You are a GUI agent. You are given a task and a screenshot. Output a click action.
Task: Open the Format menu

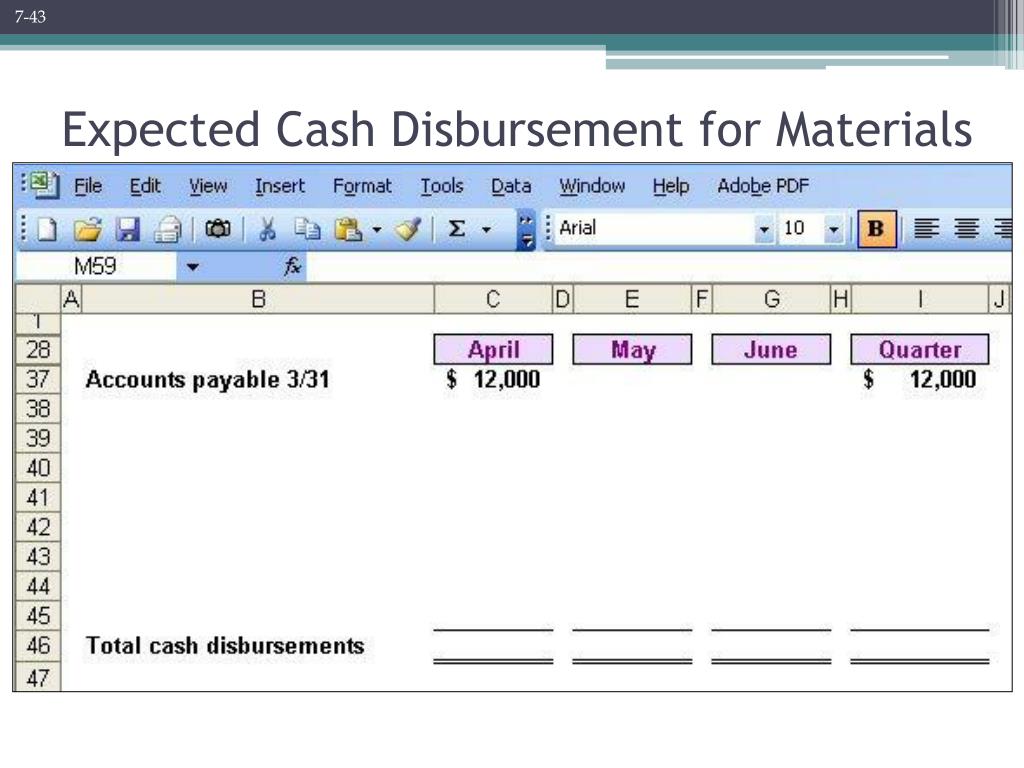click(x=362, y=186)
